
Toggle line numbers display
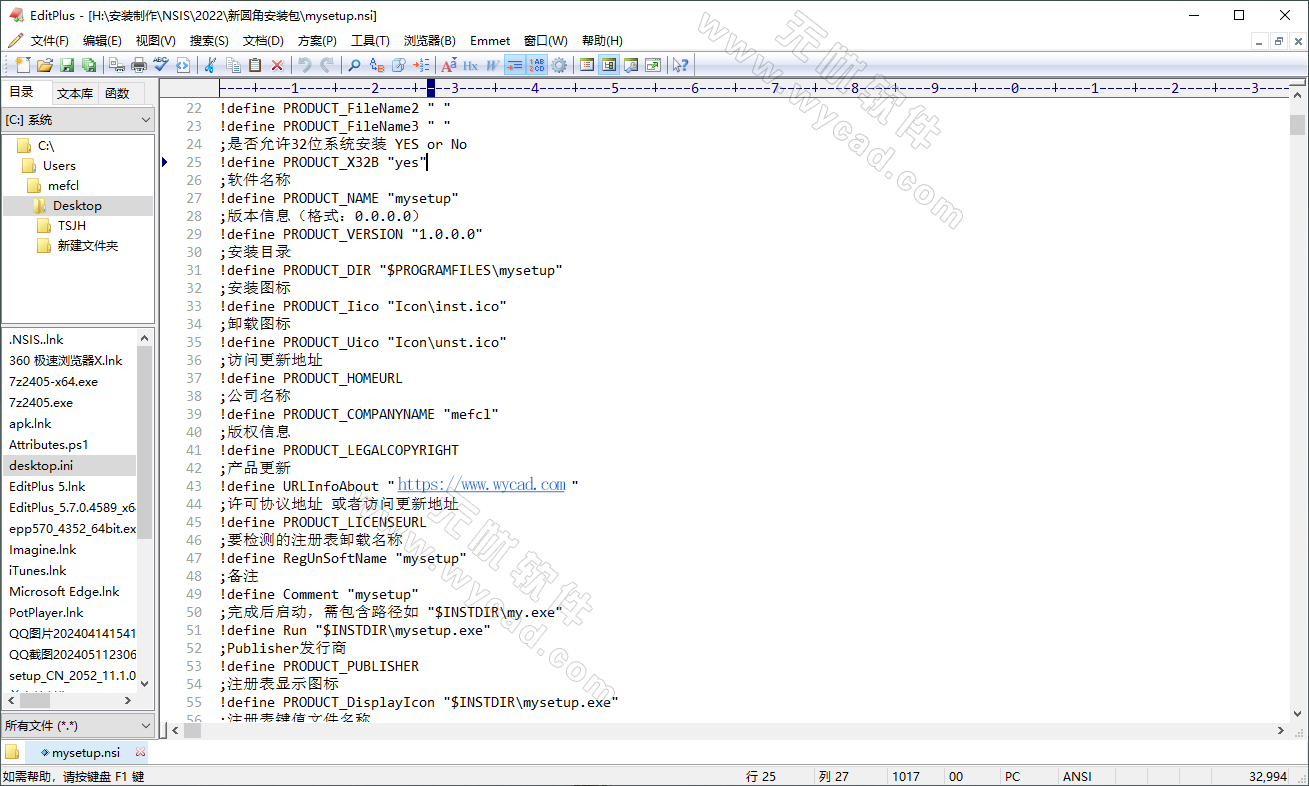click(535, 65)
